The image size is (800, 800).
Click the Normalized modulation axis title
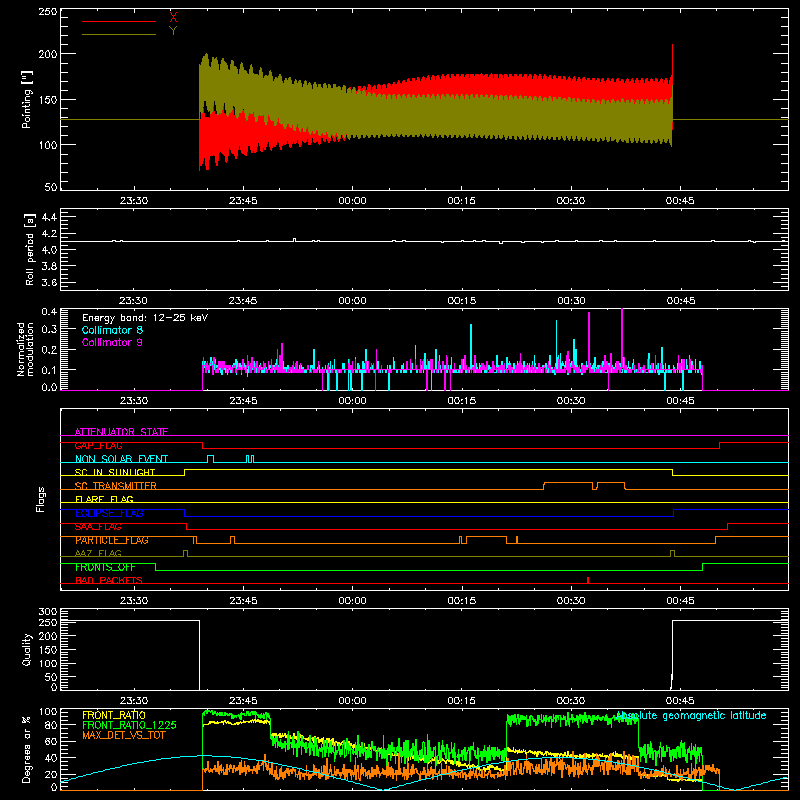(x=24, y=349)
